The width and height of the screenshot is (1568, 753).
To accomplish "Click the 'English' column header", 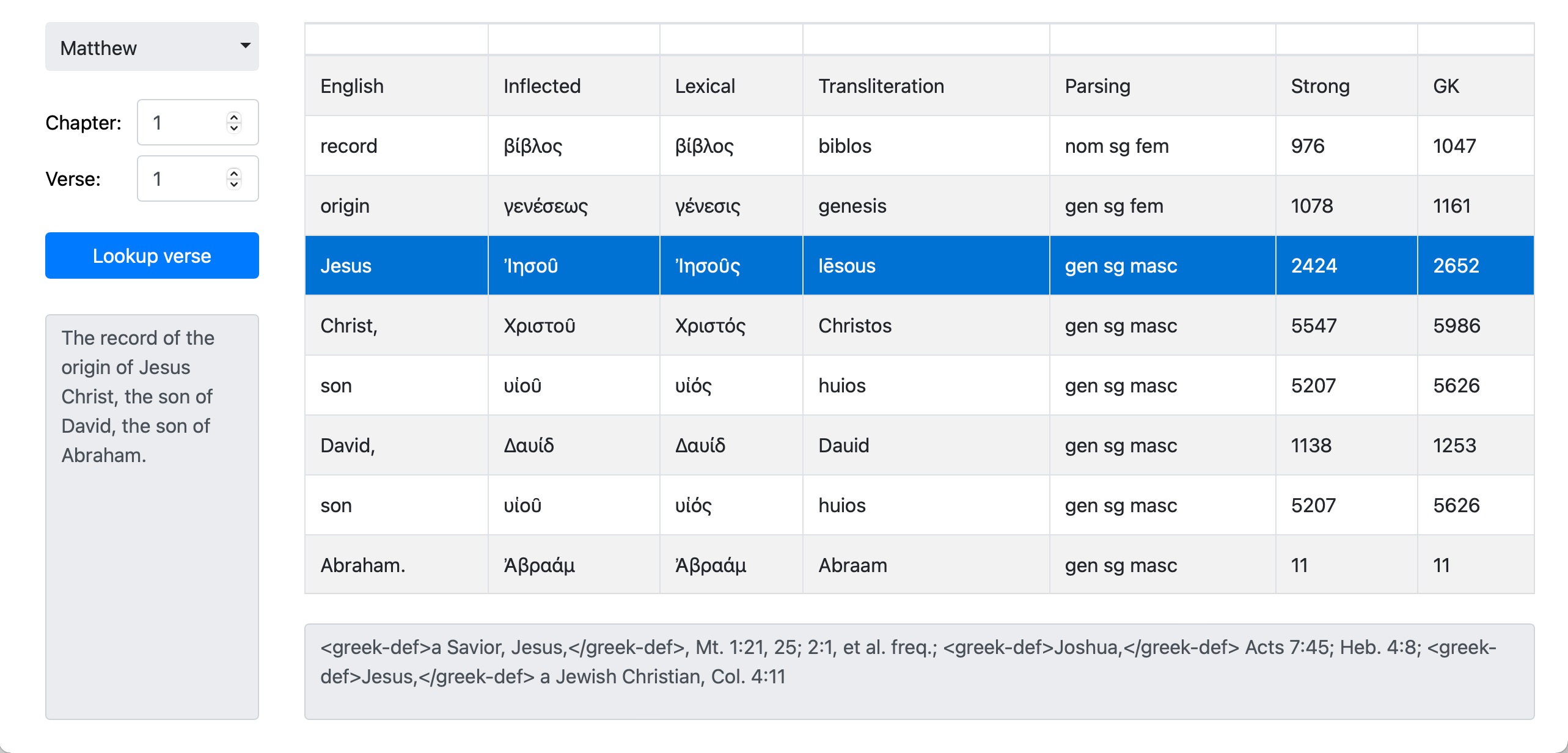I will coord(352,86).
